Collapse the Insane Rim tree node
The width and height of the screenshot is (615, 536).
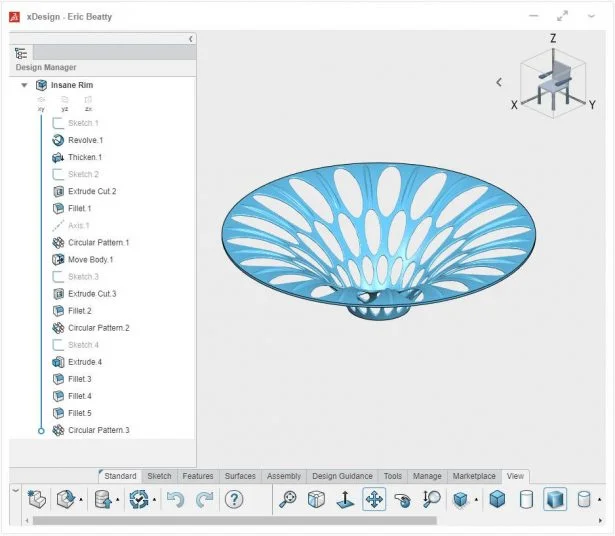click(x=24, y=86)
